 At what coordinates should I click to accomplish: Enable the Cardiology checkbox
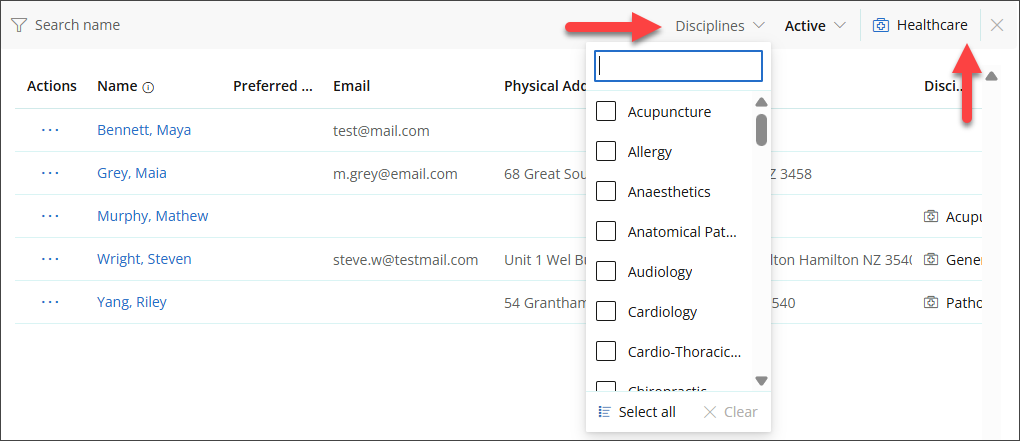[606, 312]
